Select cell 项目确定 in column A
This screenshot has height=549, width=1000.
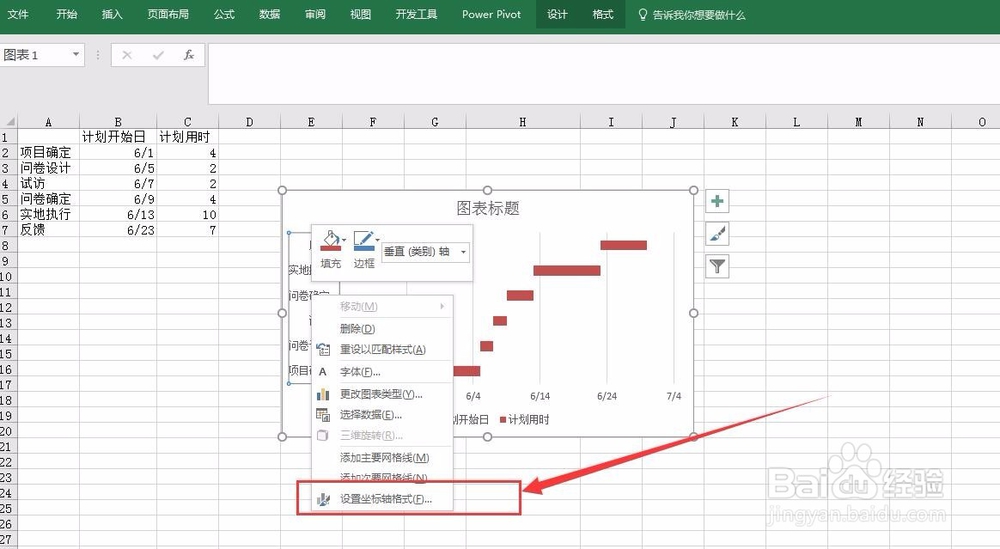(48, 152)
